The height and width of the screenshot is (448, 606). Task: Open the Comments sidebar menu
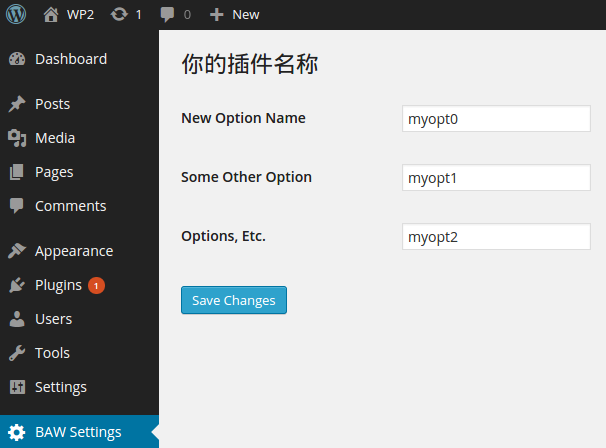click(70, 206)
